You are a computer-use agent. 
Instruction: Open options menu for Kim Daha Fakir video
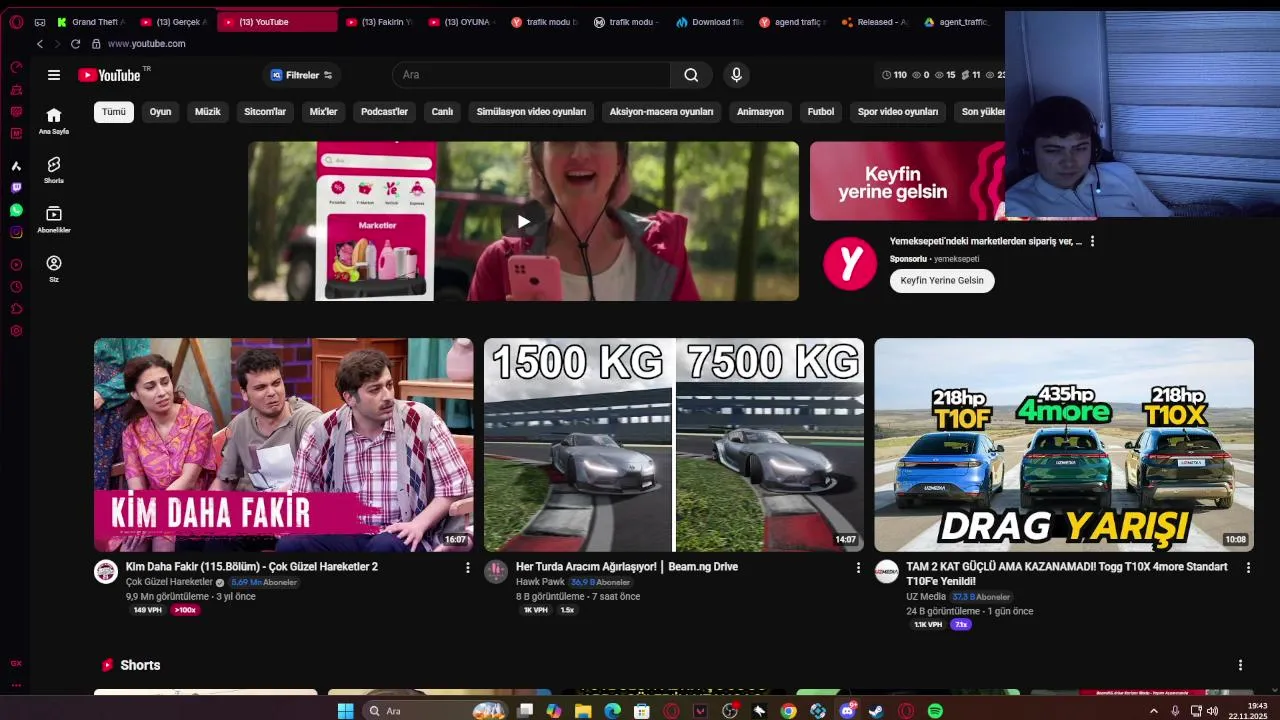pos(467,568)
